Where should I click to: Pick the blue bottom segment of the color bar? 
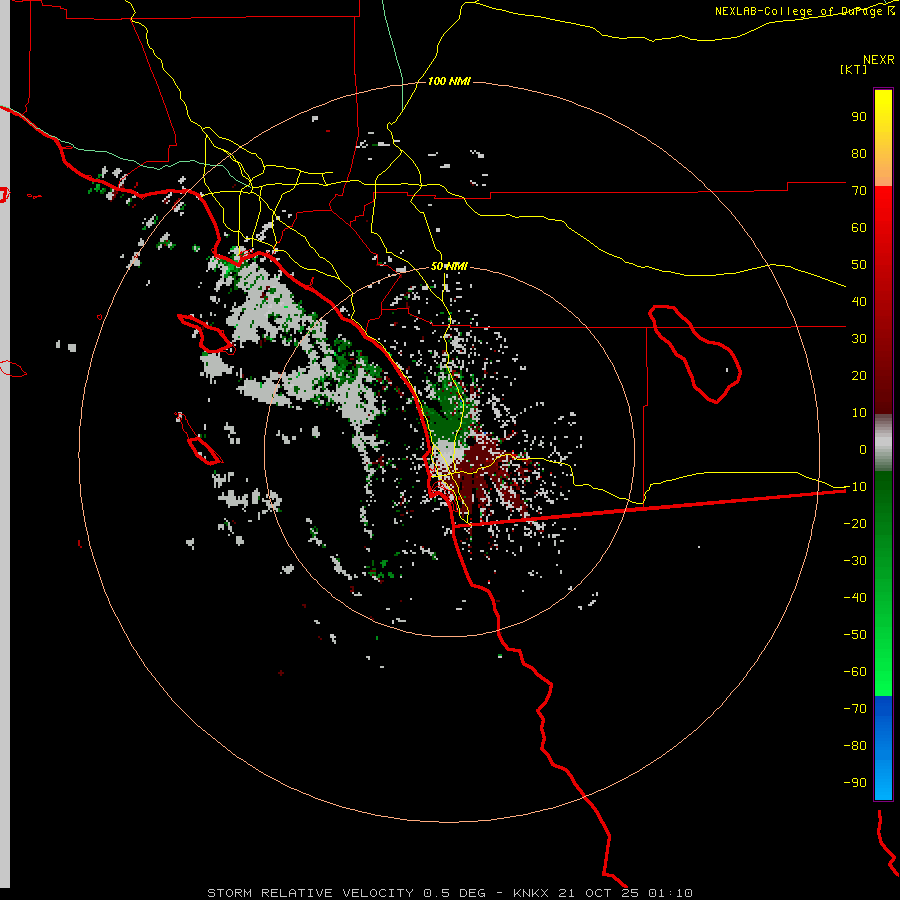click(x=883, y=748)
